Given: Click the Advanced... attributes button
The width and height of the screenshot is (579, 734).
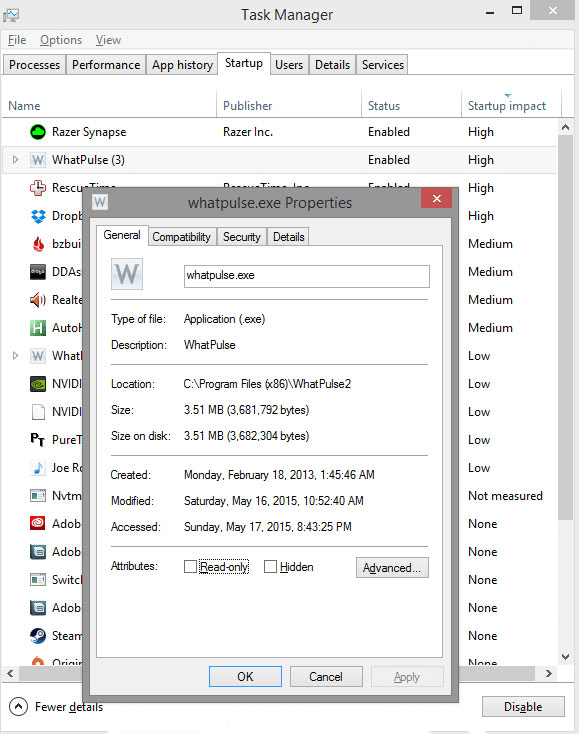Looking at the screenshot, I should tap(392, 567).
